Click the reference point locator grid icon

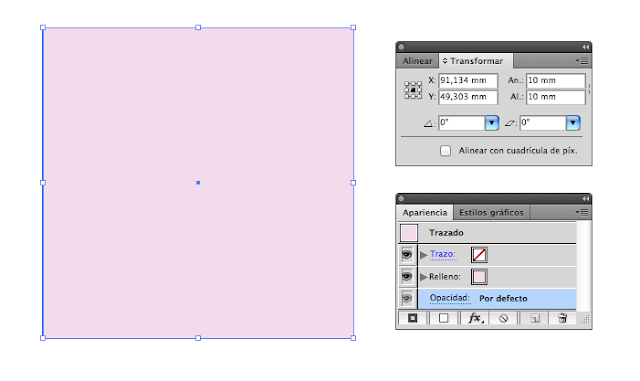pos(413,90)
